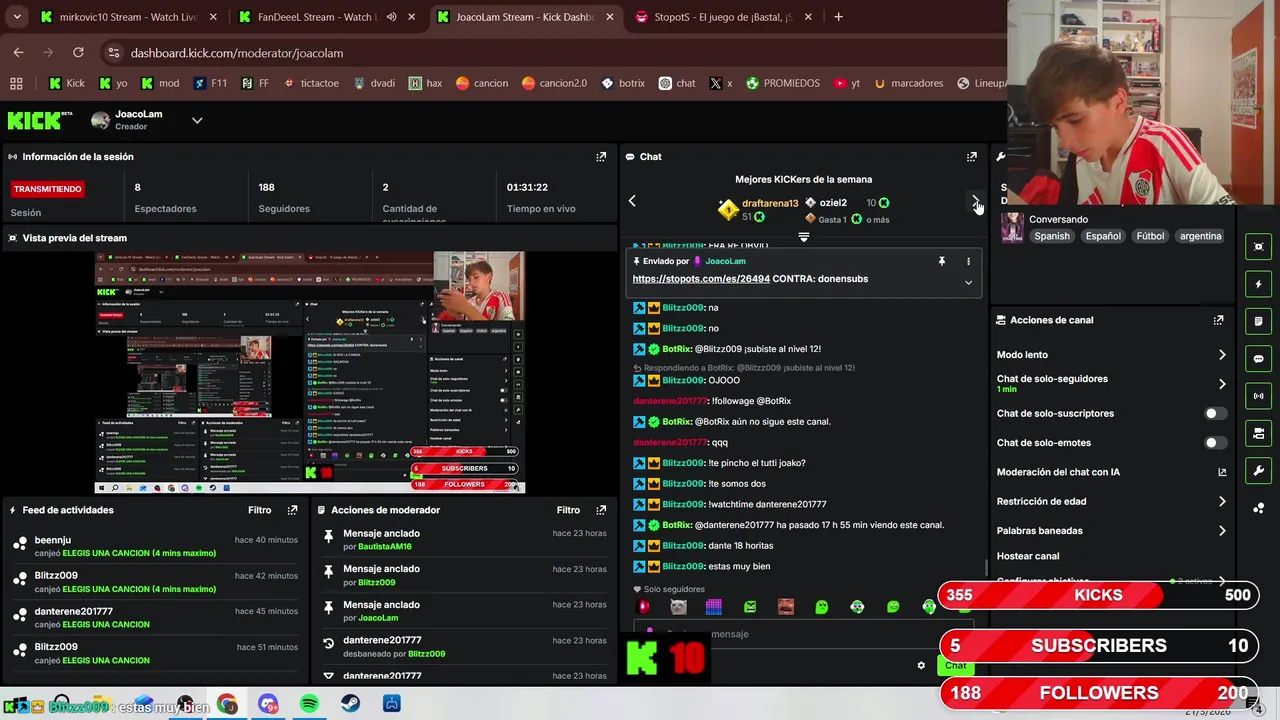Open Spotify from the taskbar
The image size is (1280, 720).
309,705
